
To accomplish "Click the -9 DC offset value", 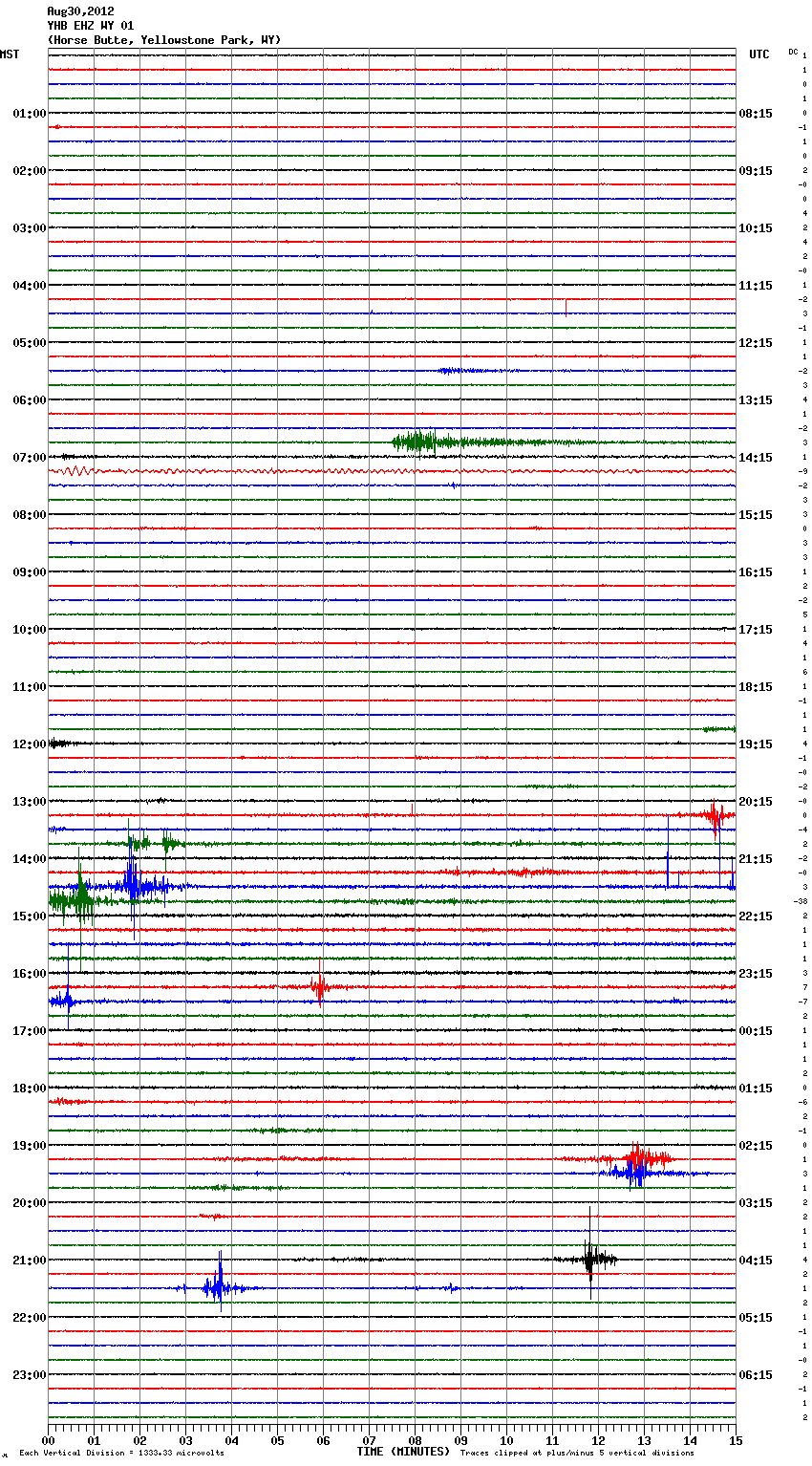I will (803, 471).
